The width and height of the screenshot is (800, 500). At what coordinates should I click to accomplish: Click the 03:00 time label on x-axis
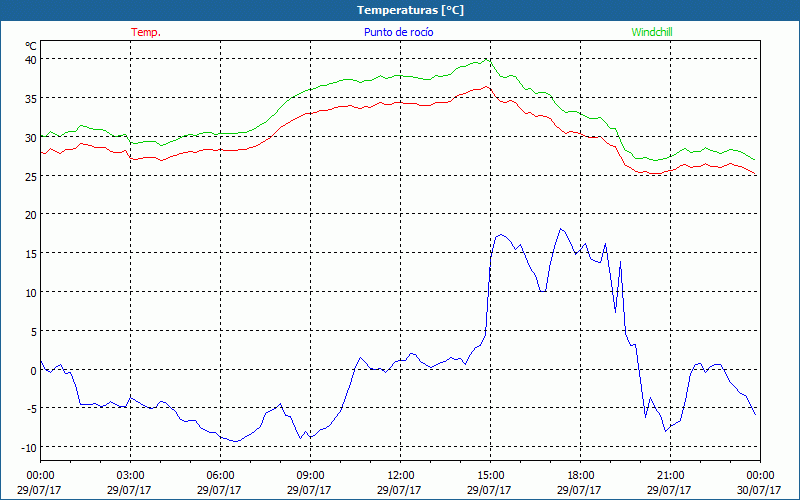130,476
